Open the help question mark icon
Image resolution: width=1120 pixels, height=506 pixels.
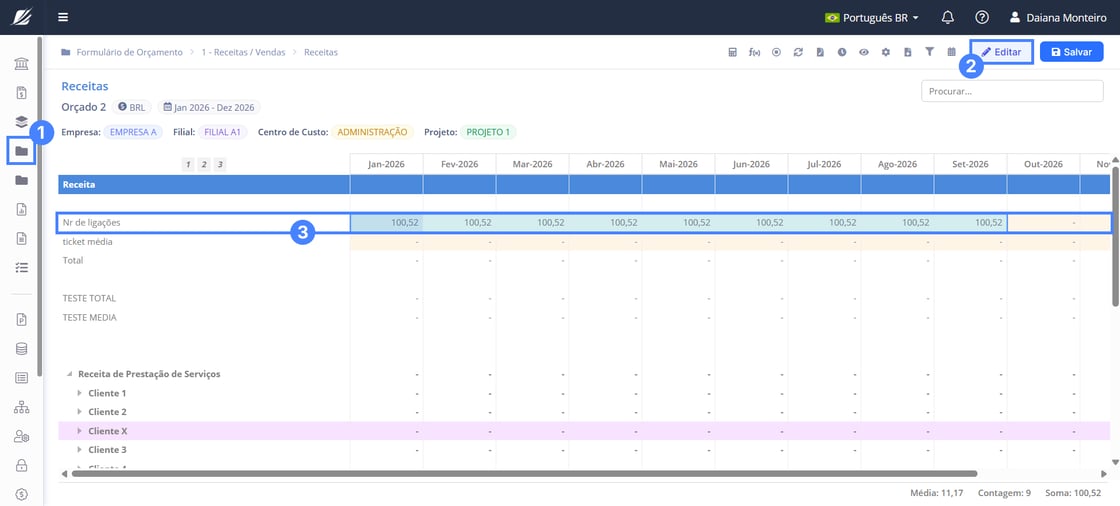(x=982, y=17)
